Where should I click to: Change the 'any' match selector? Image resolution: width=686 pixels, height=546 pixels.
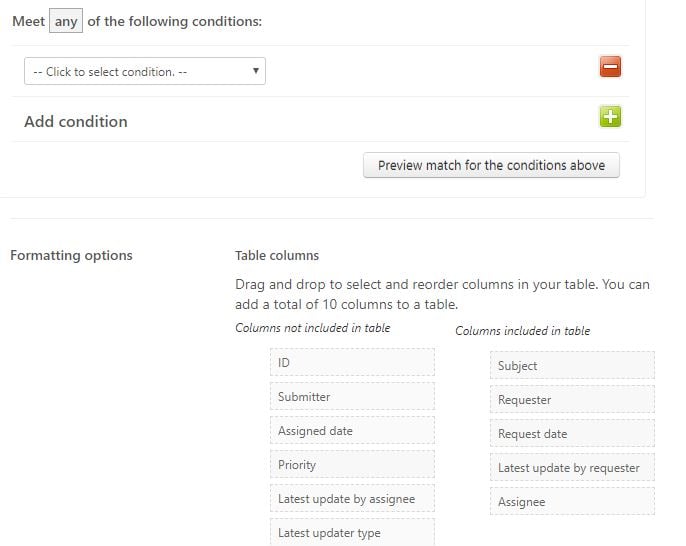(x=66, y=21)
